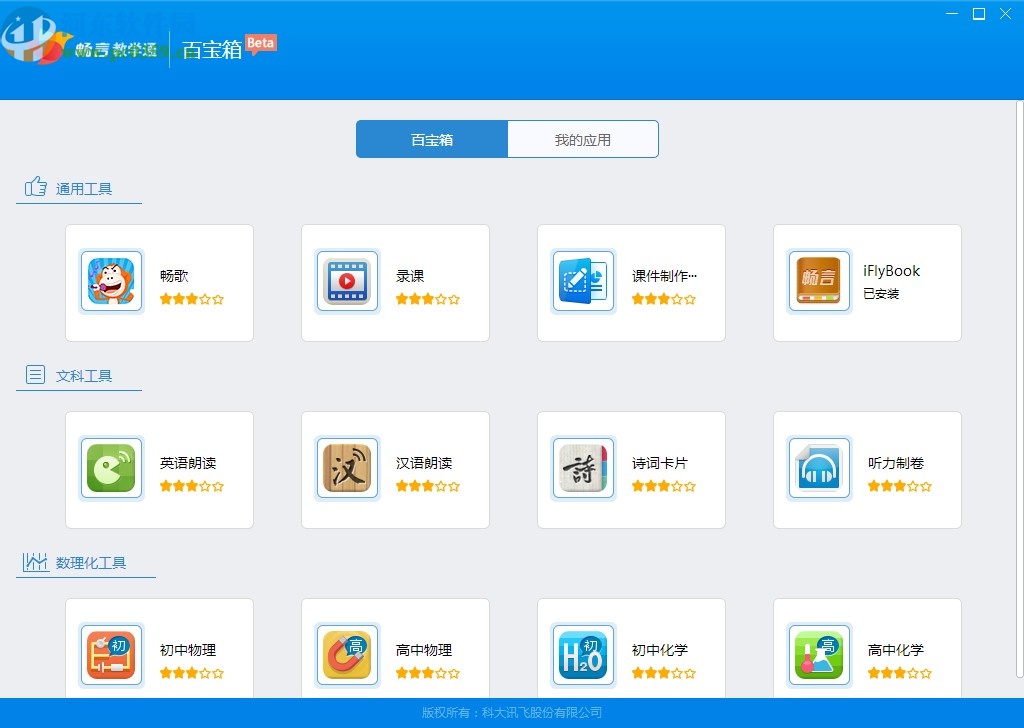Open the 英语朗读 green icon
Viewport: 1024px width, 728px height.
pyautogui.click(x=111, y=468)
